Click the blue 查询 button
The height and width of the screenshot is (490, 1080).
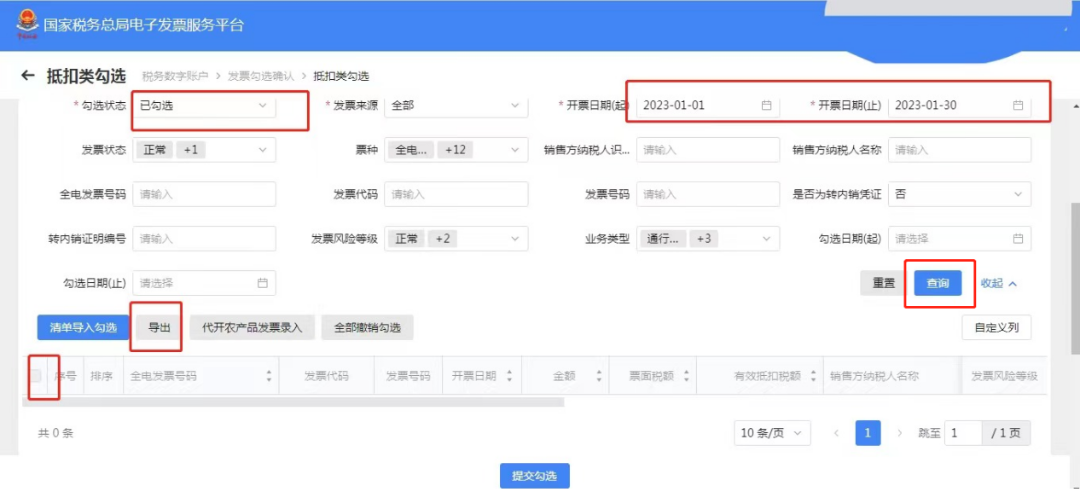pos(937,283)
